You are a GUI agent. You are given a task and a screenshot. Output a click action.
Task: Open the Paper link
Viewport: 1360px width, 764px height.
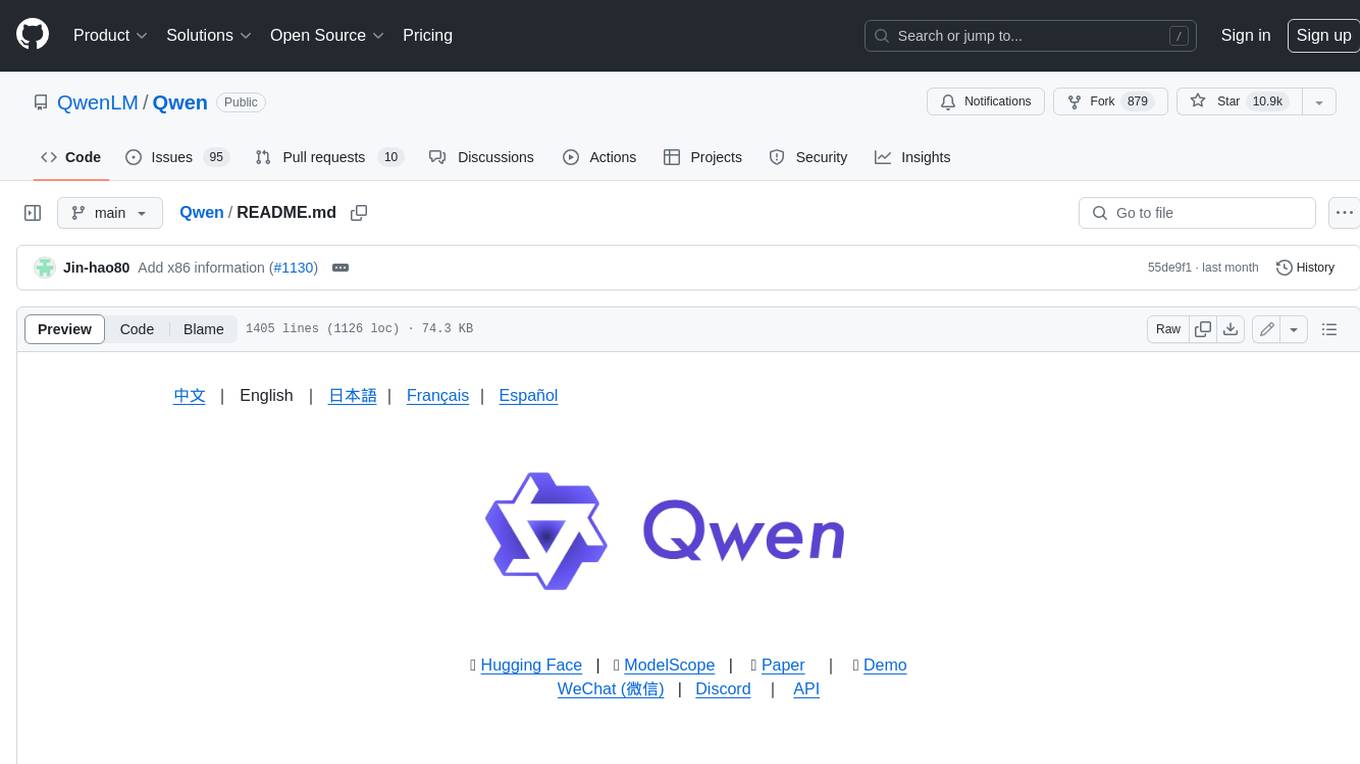tap(783, 665)
